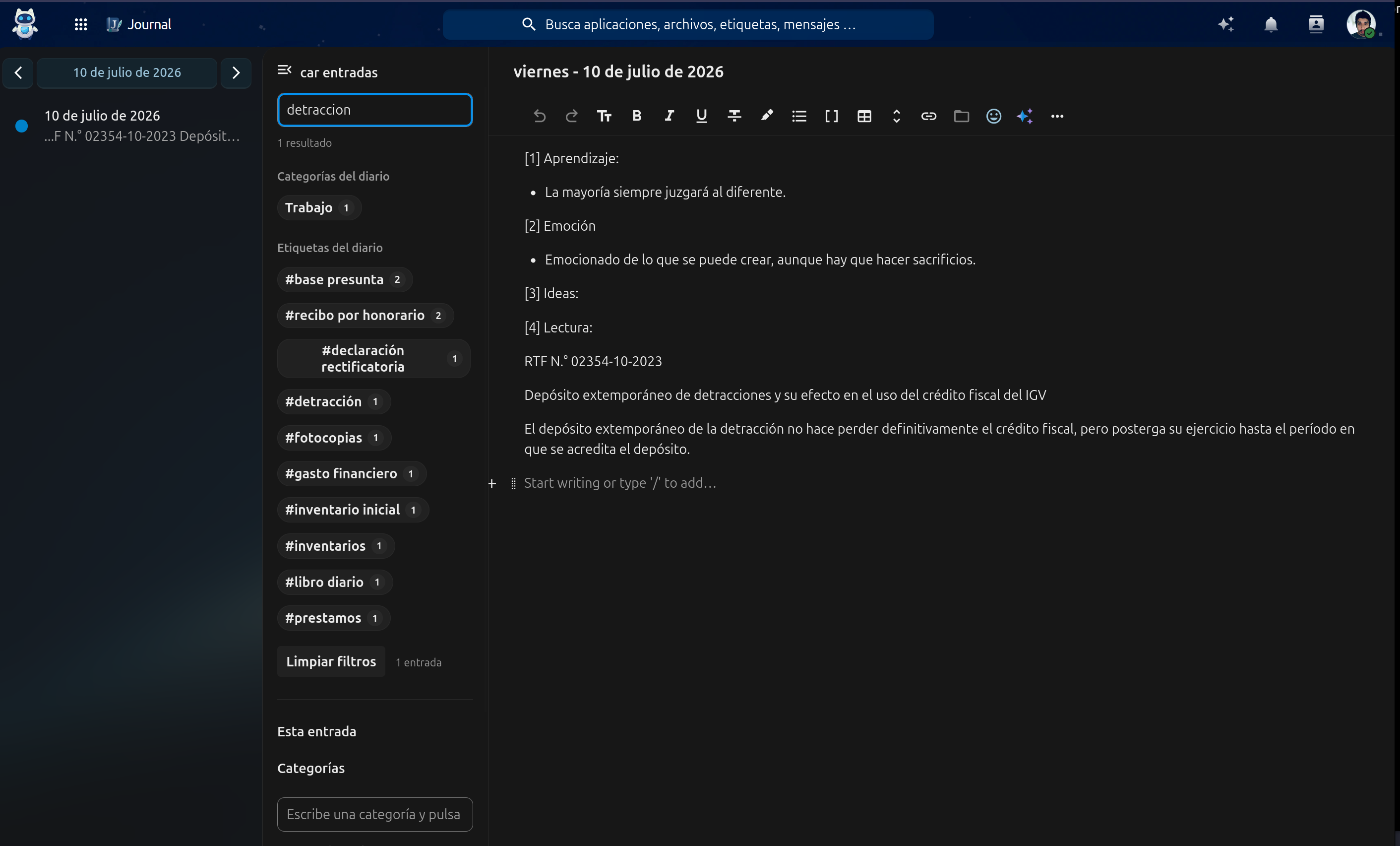Toggle the #recibo por honorario tag filter

pyautogui.click(x=365, y=316)
